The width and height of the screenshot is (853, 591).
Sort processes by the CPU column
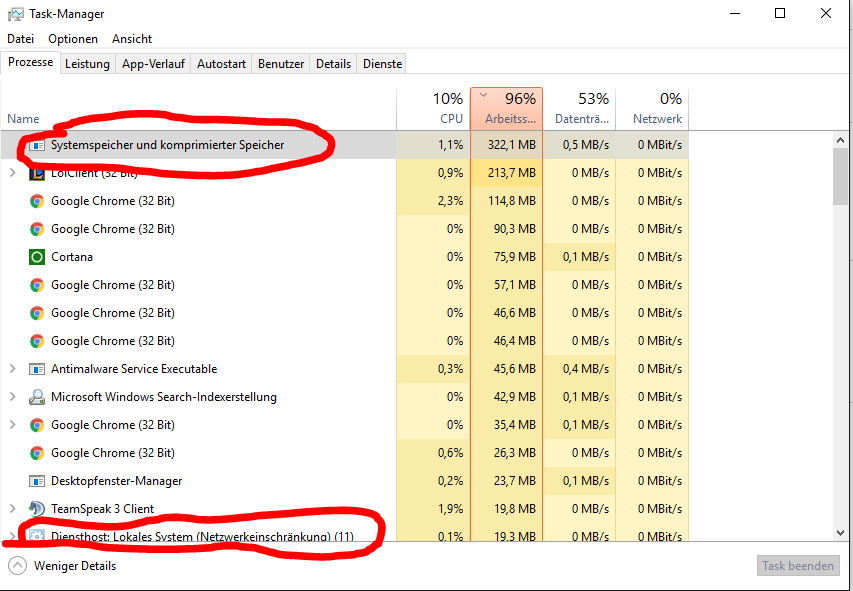pyautogui.click(x=433, y=108)
